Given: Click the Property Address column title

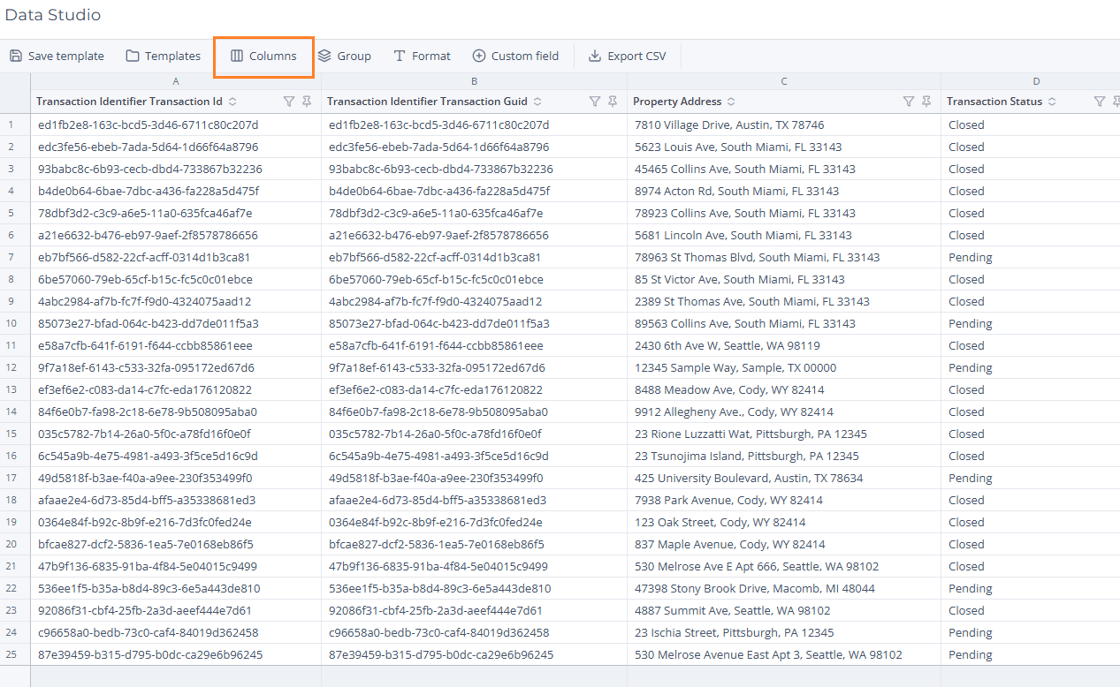Looking at the screenshot, I should tap(677, 101).
